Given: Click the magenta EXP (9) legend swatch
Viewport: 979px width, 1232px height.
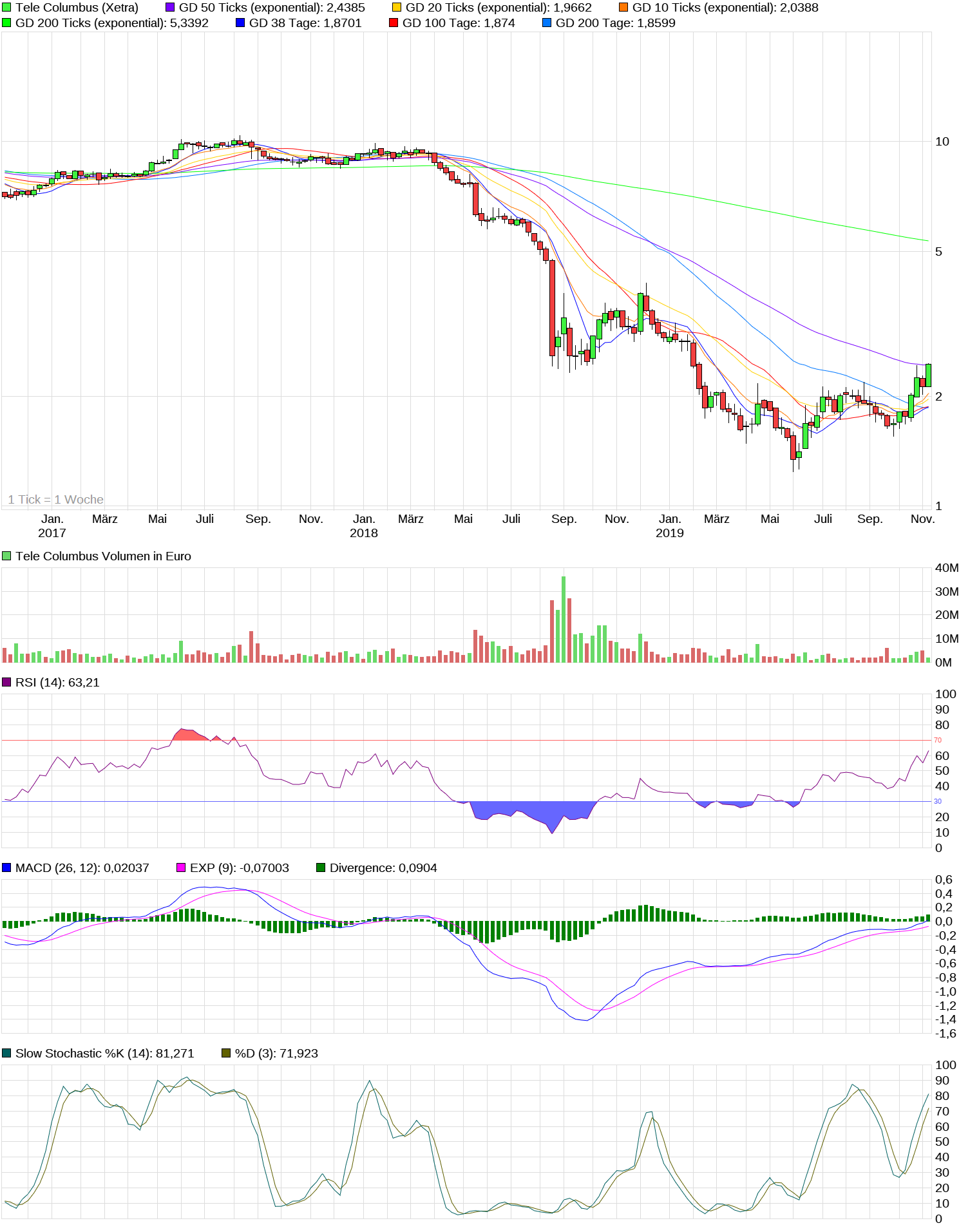Looking at the screenshot, I should point(181,868).
